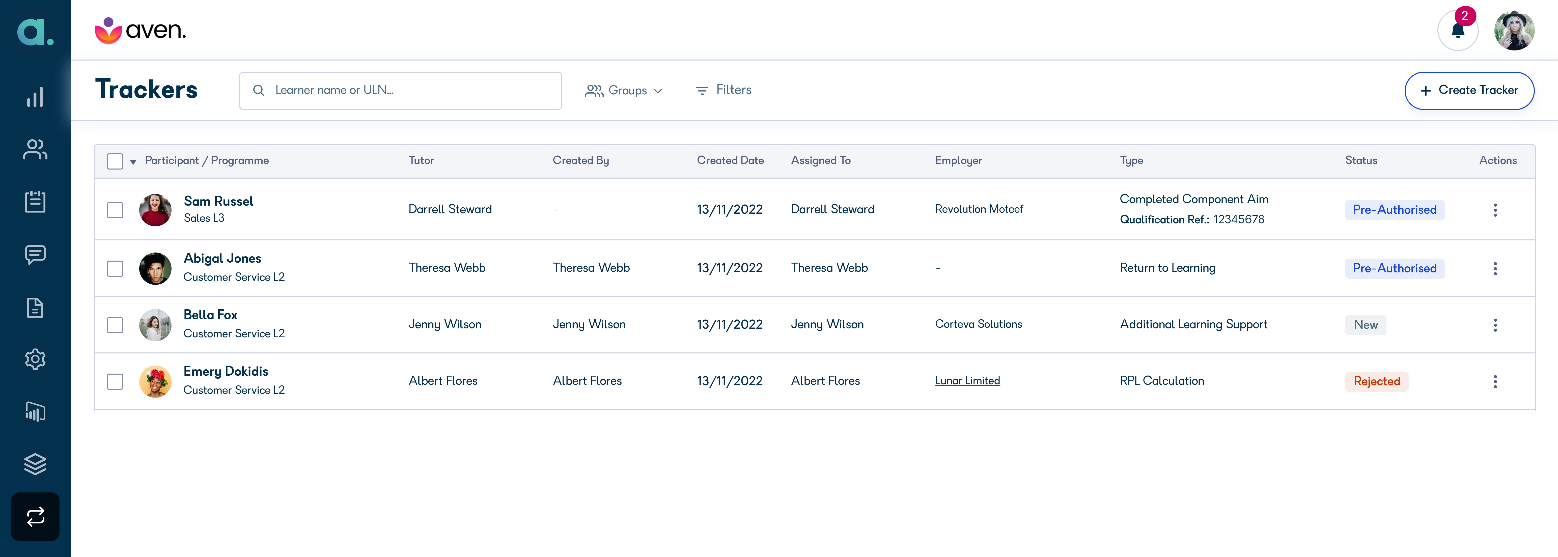1558x557 pixels.
Task: Click the document file sidebar icon
Action: tap(35, 307)
